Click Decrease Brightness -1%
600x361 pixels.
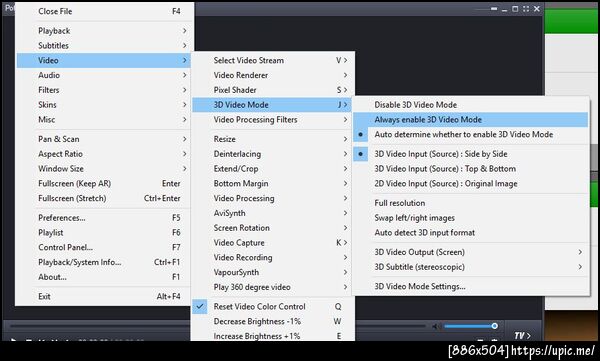click(272, 322)
